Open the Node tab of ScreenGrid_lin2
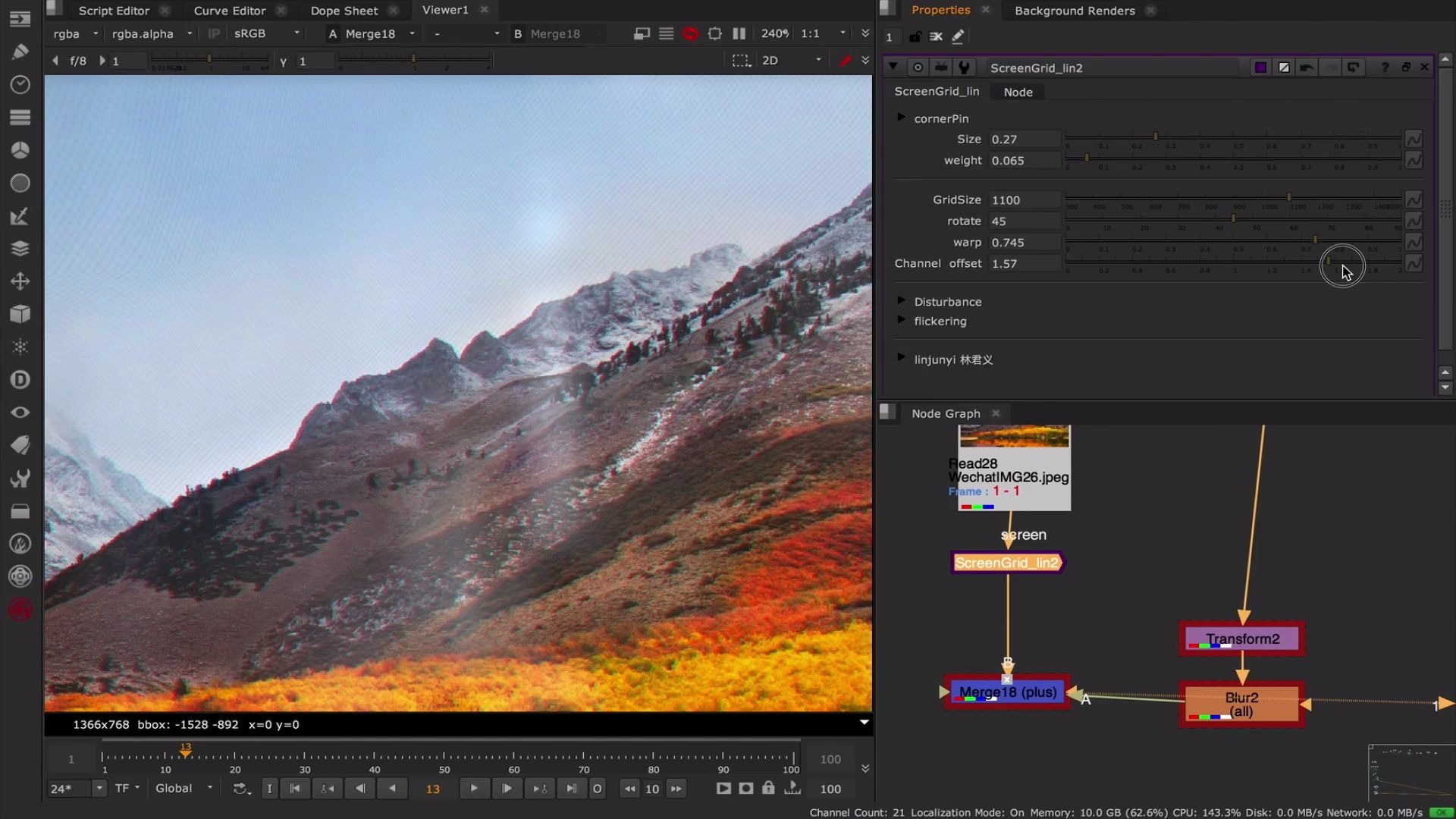This screenshot has width=1456, height=819. click(x=1018, y=92)
